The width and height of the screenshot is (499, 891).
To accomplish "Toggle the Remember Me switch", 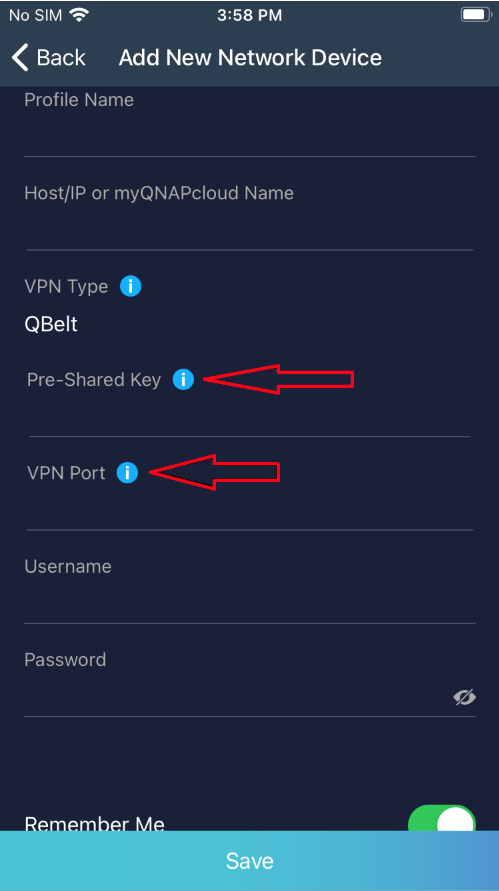I will click(x=442, y=819).
